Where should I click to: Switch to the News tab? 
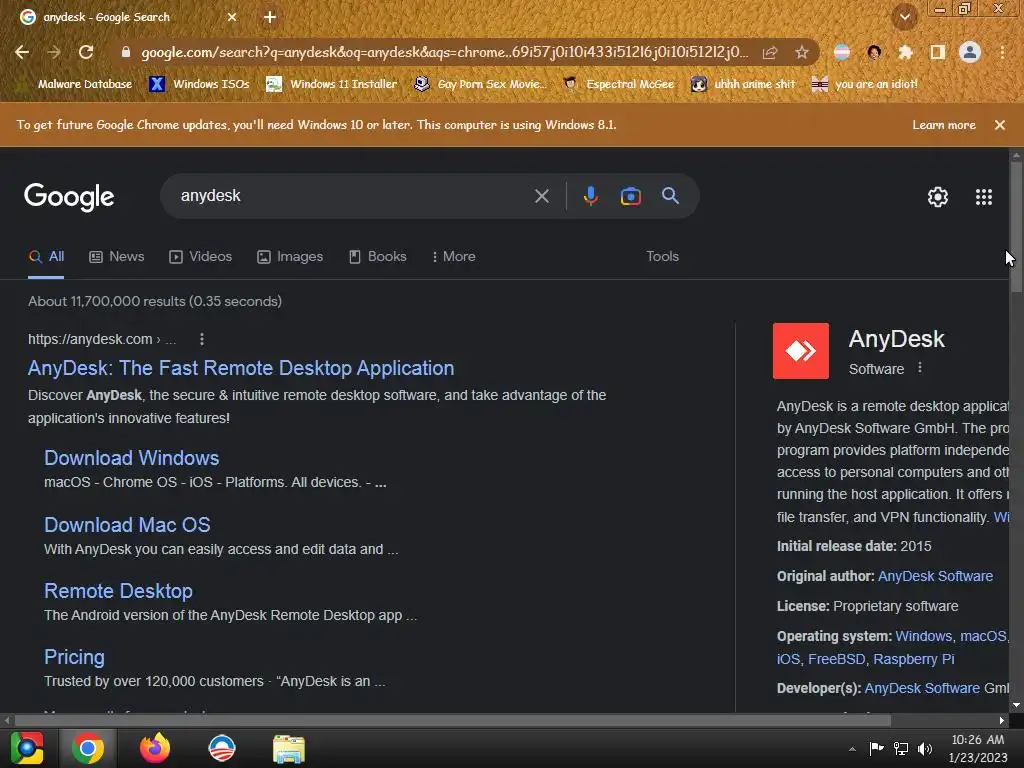tap(117, 257)
